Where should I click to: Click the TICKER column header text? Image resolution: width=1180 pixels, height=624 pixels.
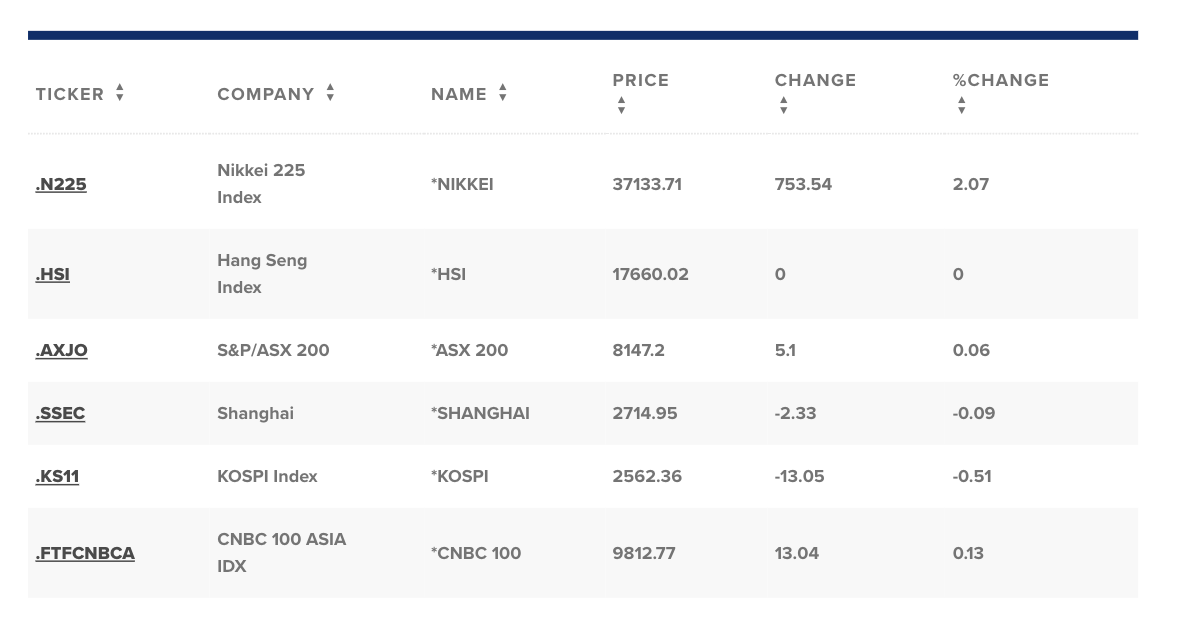[x=70, y=94]
